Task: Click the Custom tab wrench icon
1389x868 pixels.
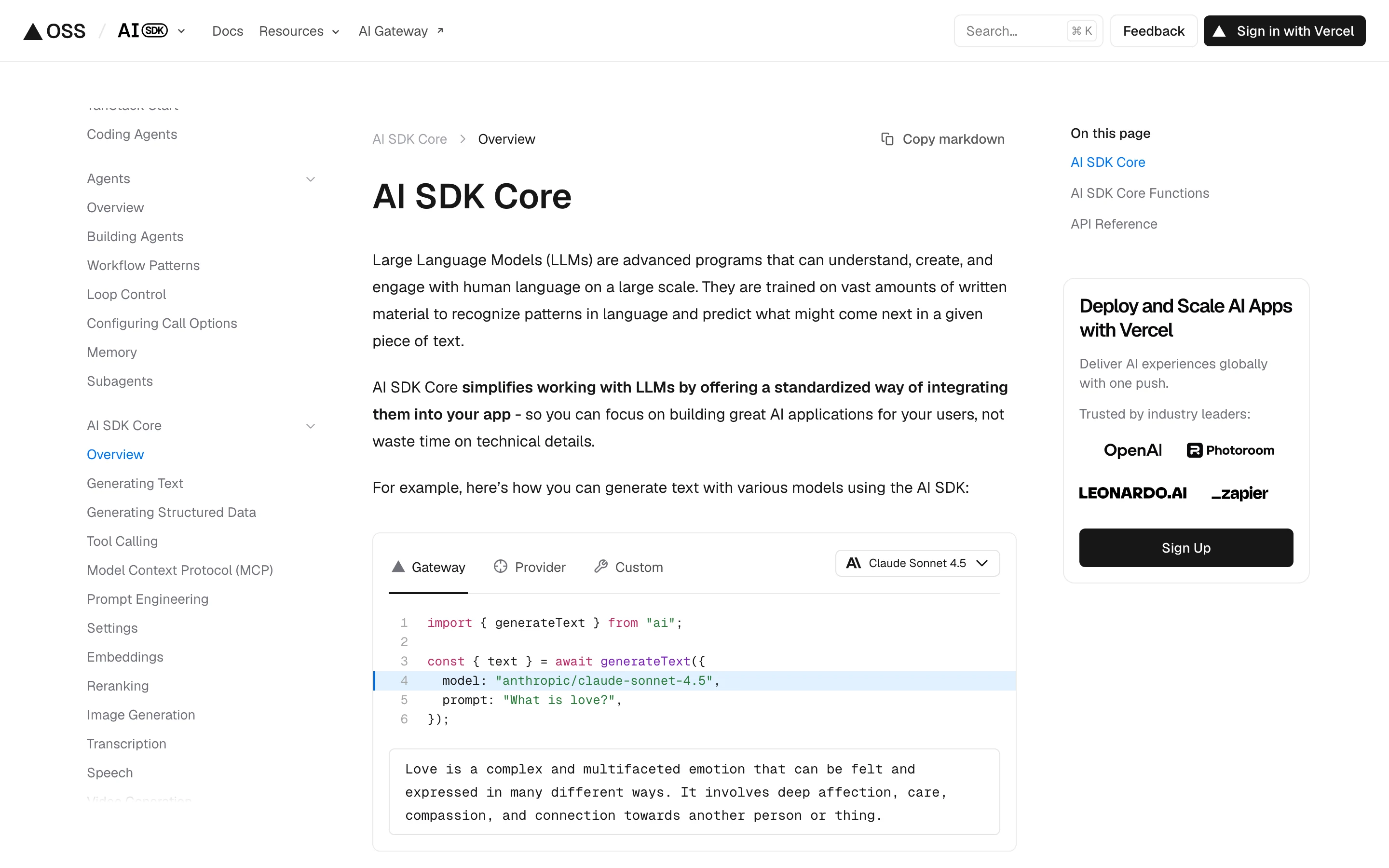Action: [x=601, y=567]
